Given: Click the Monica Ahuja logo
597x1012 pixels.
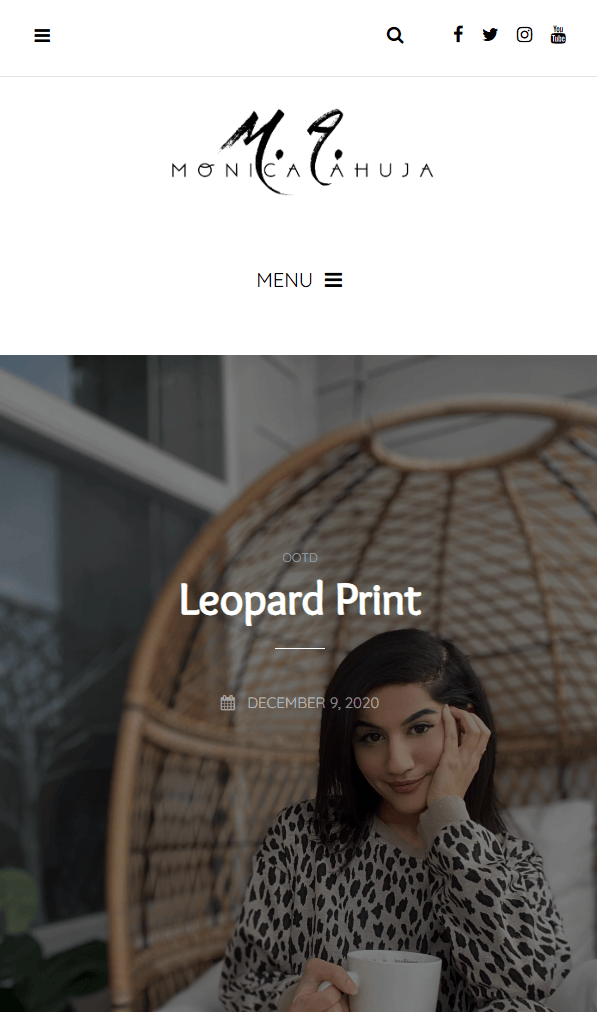Looking at the screenshot, I should click(x=301, y=152).
